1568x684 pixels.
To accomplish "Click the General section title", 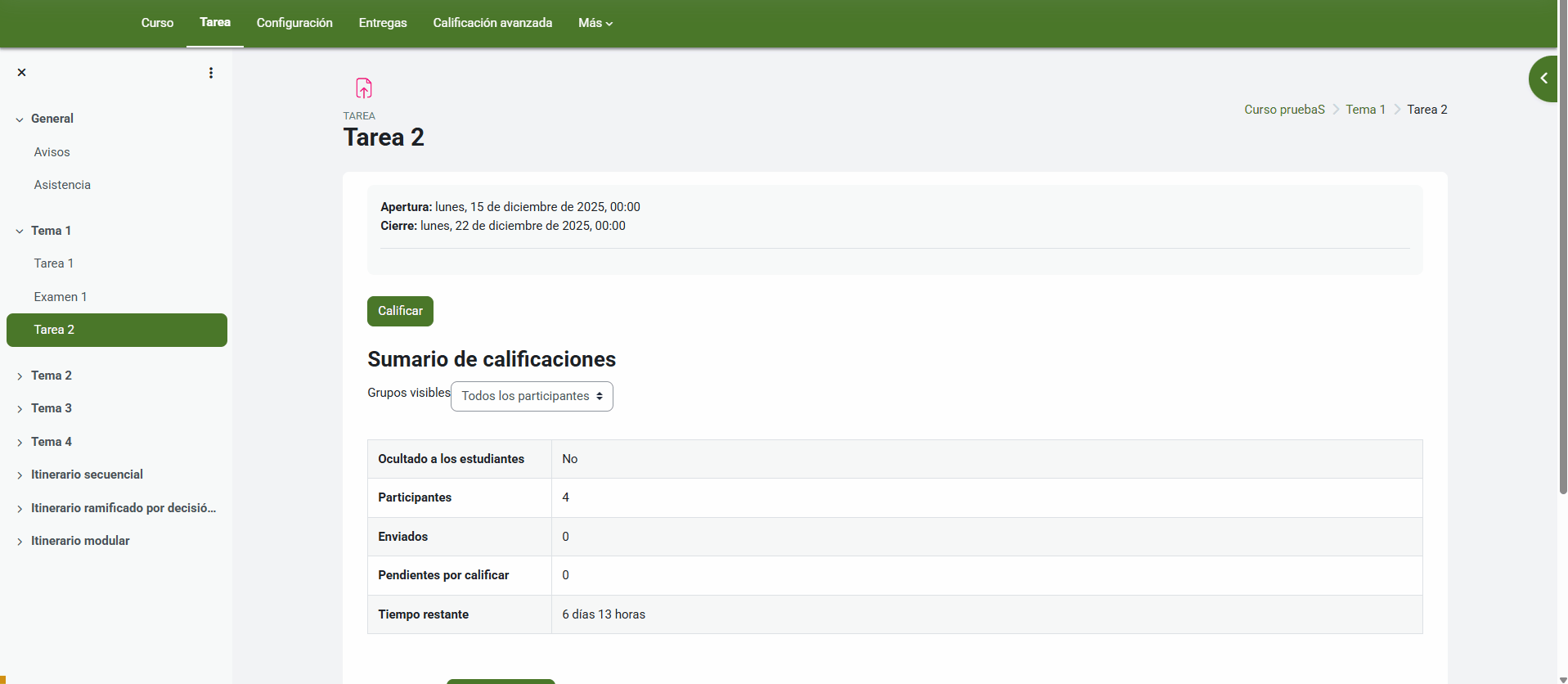I will (x=52, y=119).
